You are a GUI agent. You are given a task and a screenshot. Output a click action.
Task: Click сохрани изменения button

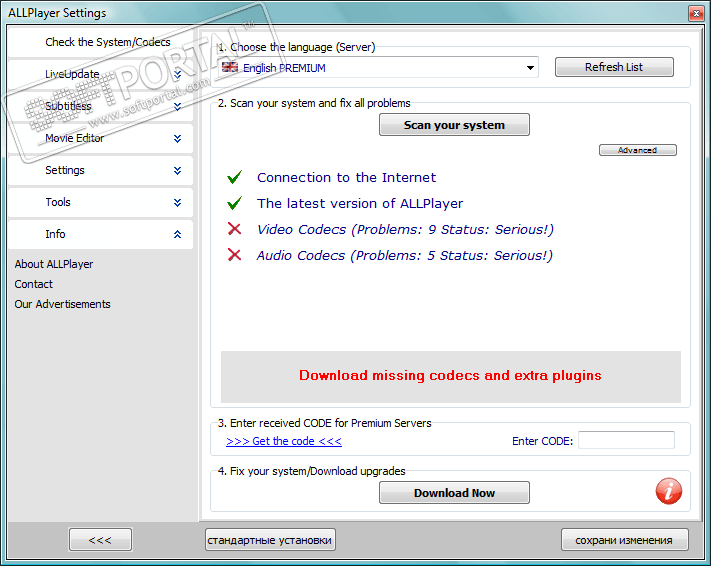coord(624,540)
